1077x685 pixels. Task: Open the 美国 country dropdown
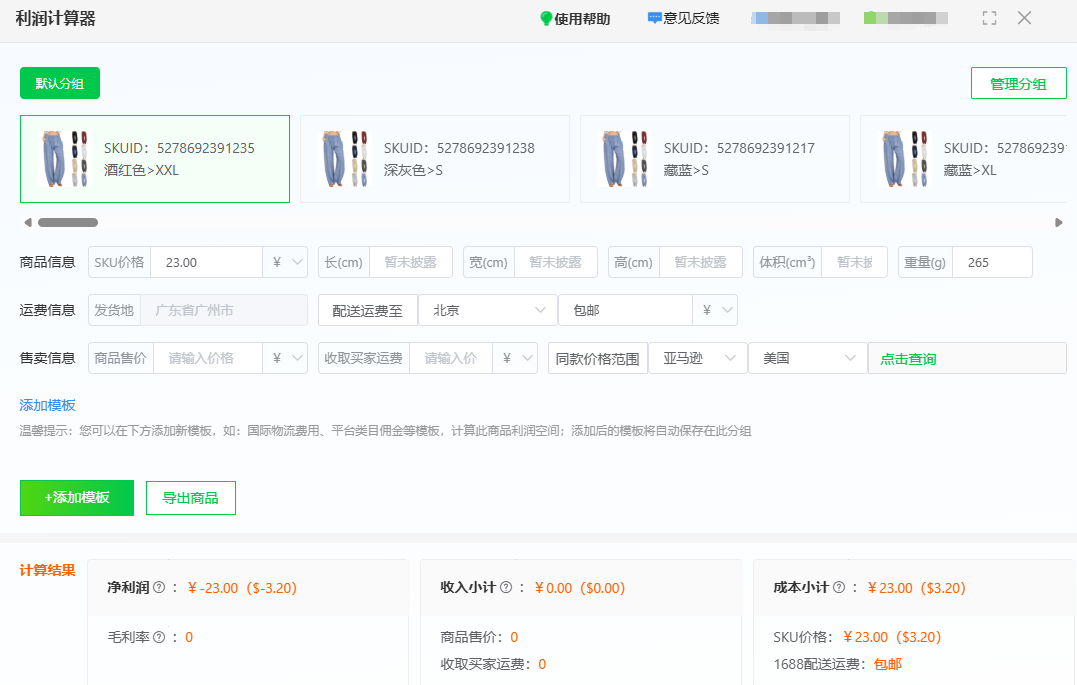coord(807,357)
